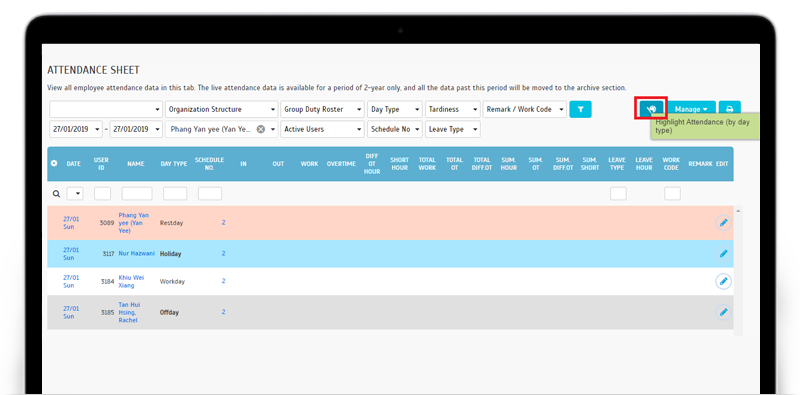Edit Phang Yan yee's attendance with pencil icon

tap(723, 223)
